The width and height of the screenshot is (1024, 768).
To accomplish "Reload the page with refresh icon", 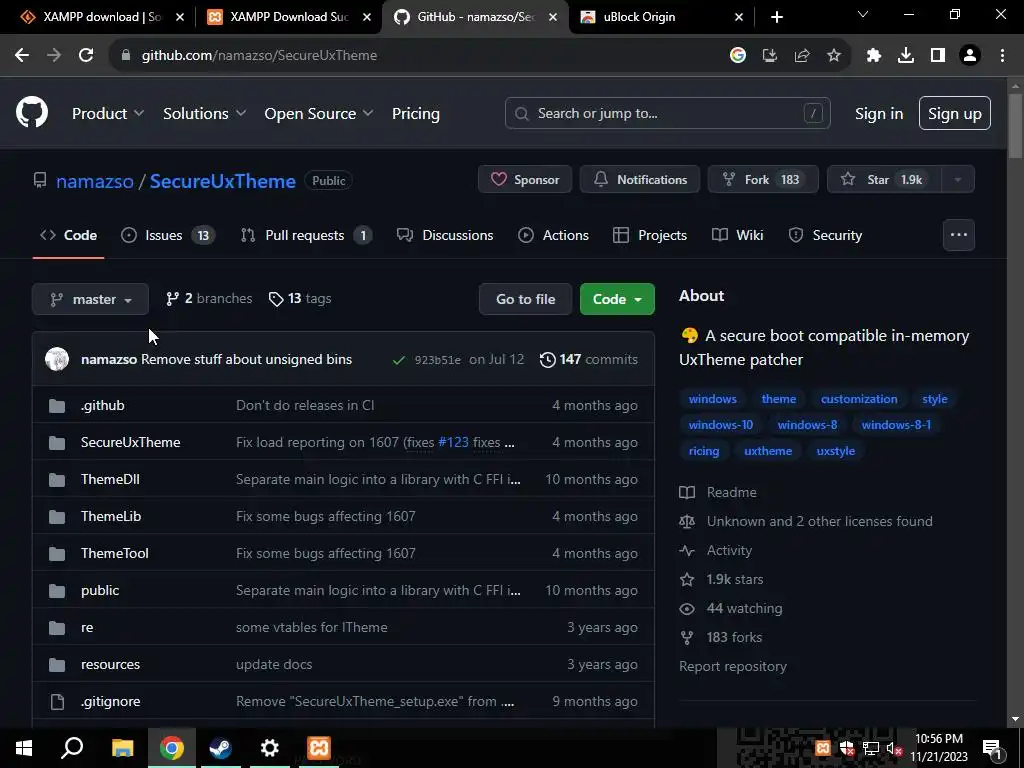I will pos(86,56).
